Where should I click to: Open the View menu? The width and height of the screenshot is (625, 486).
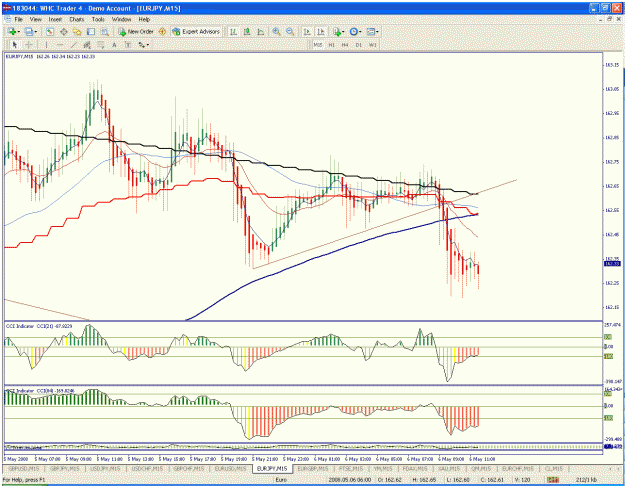tap(35, 19)
